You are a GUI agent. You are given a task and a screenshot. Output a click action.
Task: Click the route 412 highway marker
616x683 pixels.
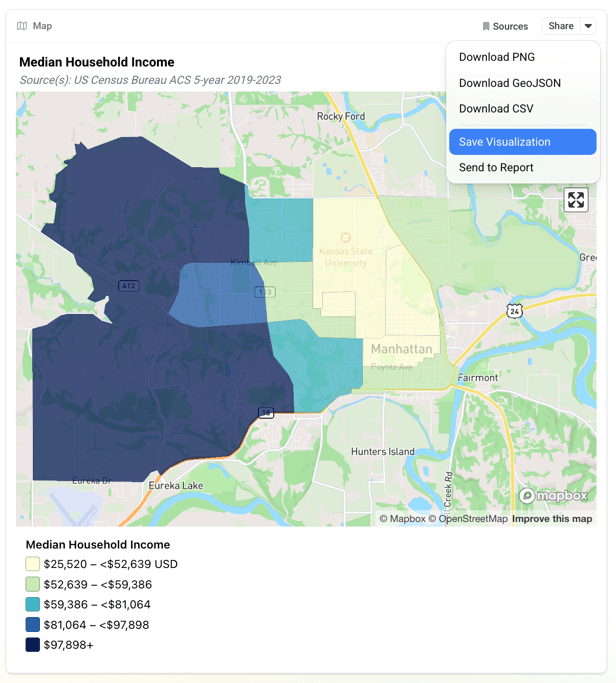tap(128, 286)
